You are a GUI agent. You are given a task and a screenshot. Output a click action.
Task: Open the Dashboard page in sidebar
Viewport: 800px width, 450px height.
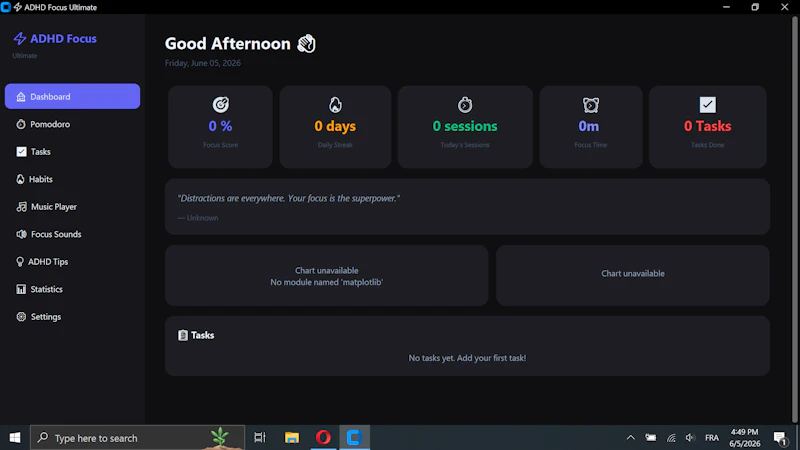[x=72, y=96]
